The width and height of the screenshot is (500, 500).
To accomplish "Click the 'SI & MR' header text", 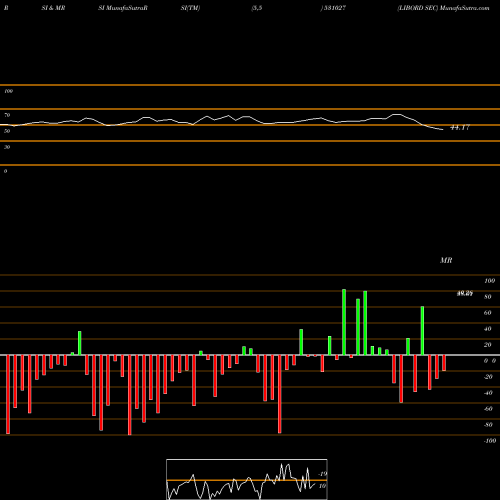I will (x=53, y=8).
